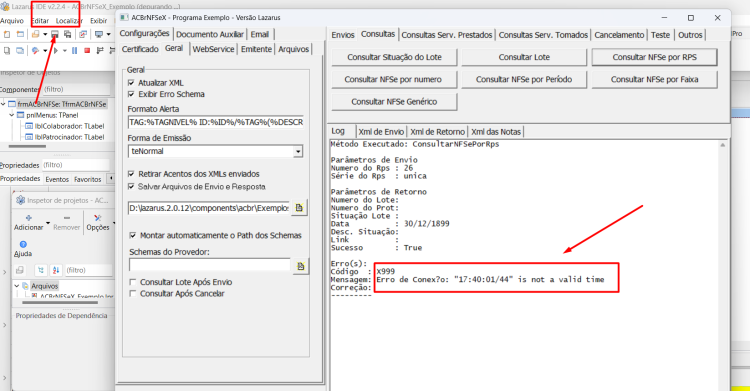Screen dimensions: 750x391
Task: Open dropdown arrow beside Run icon
Action: point(65,50)
